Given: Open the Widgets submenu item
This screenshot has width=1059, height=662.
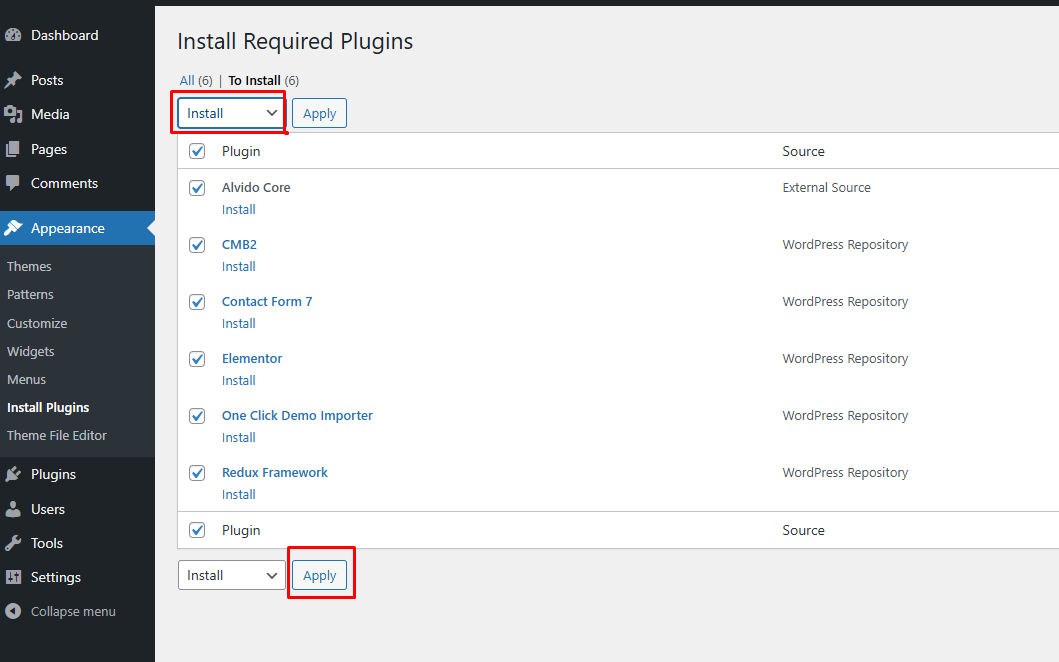Looking at the screenshot, I should (30, 351).
